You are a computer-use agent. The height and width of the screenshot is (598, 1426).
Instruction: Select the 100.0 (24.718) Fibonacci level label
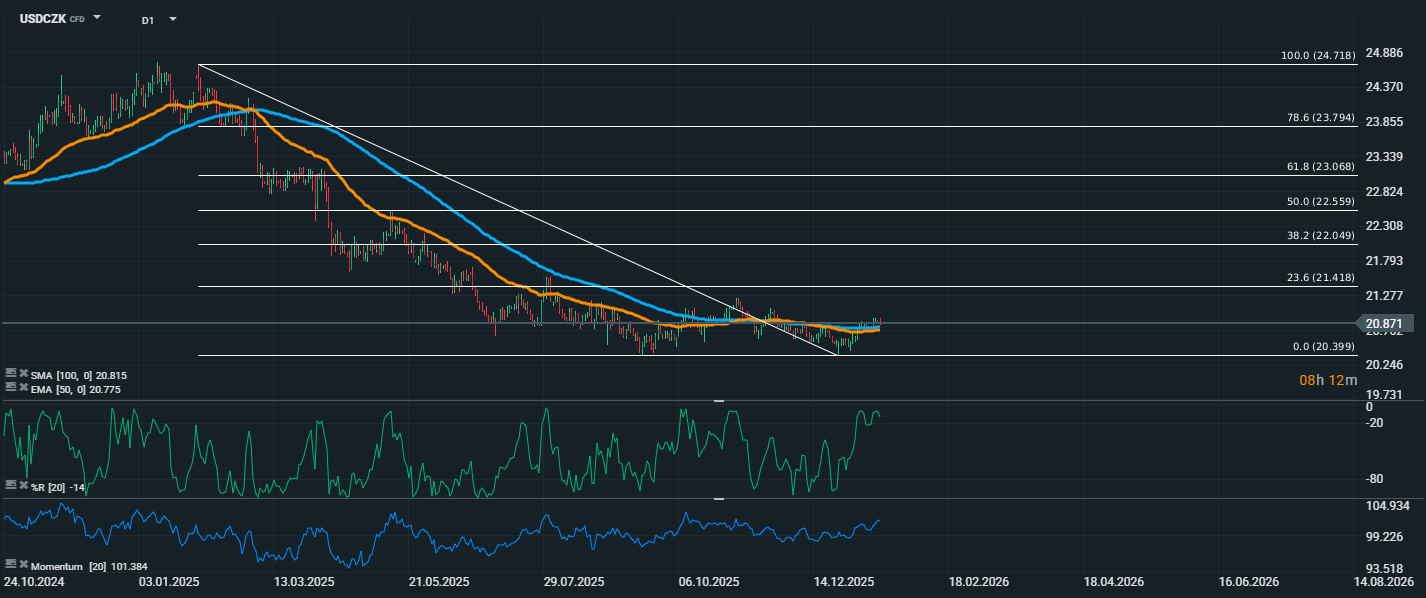click(1318, 55)
